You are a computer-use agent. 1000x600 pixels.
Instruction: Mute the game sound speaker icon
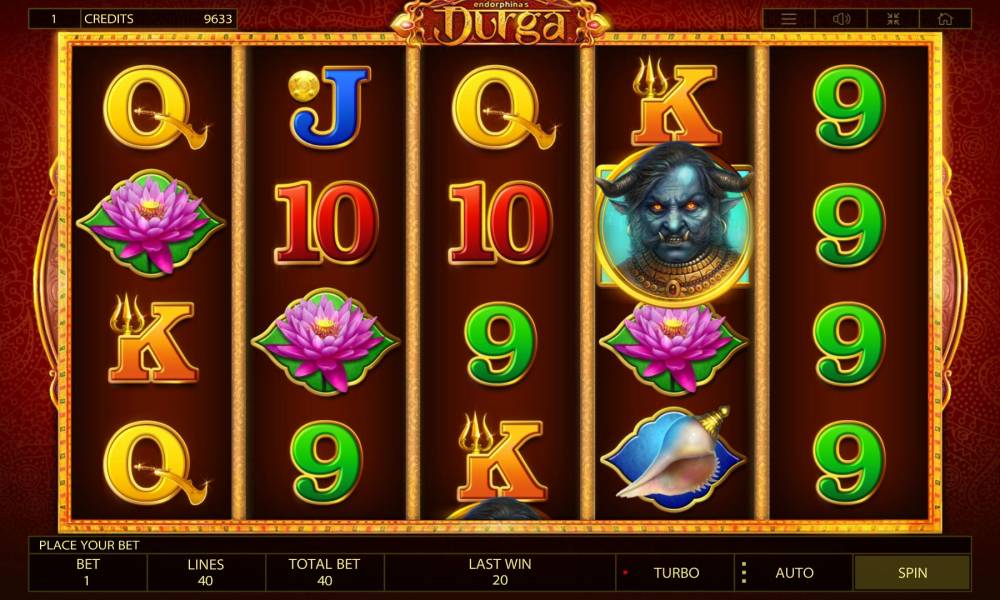pos(841,18)
